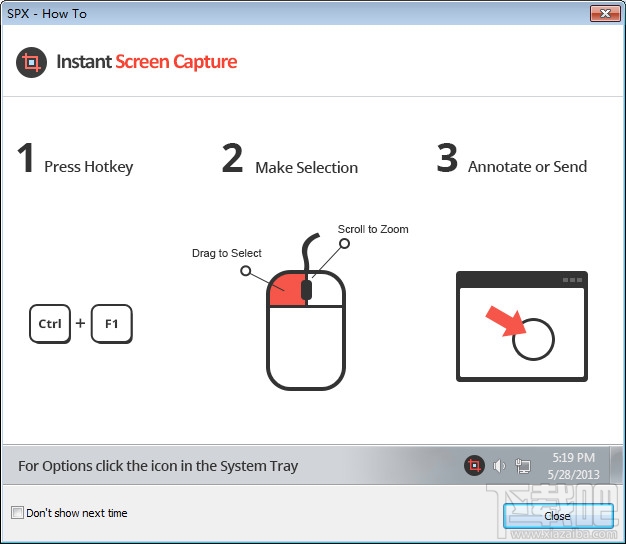Viewport: 626px width, 544px height.
Task: Click the "Scroll to Zoom" label
Action: pos(373,229)
